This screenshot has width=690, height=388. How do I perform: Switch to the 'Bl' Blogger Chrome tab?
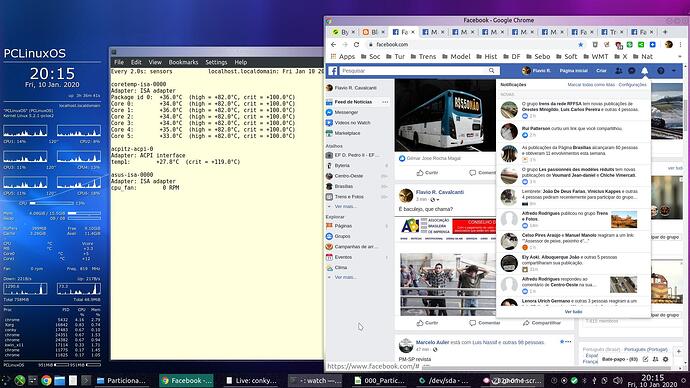[x=374, y=32]
